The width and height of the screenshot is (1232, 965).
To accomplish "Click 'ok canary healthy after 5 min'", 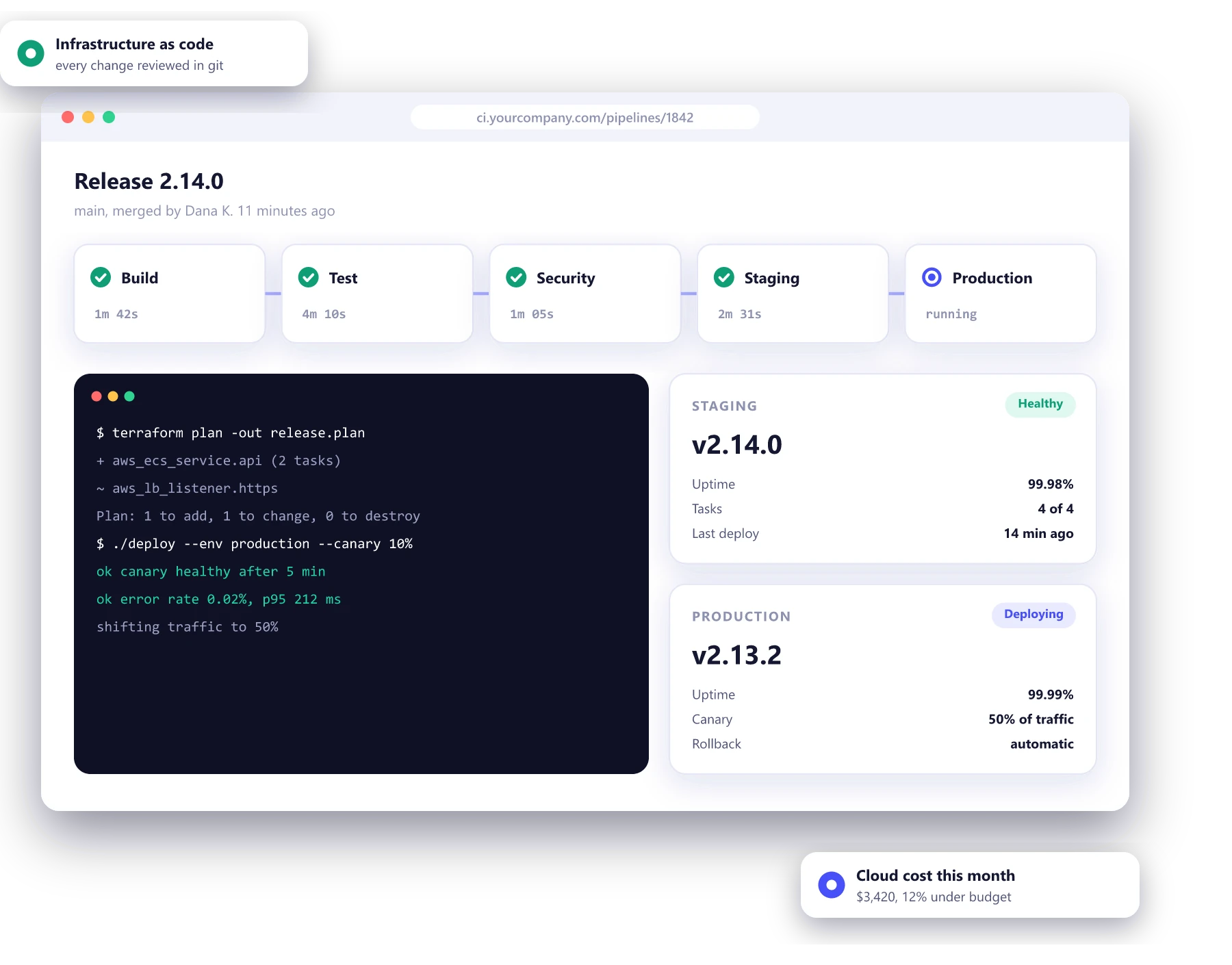I will [211, 571].
